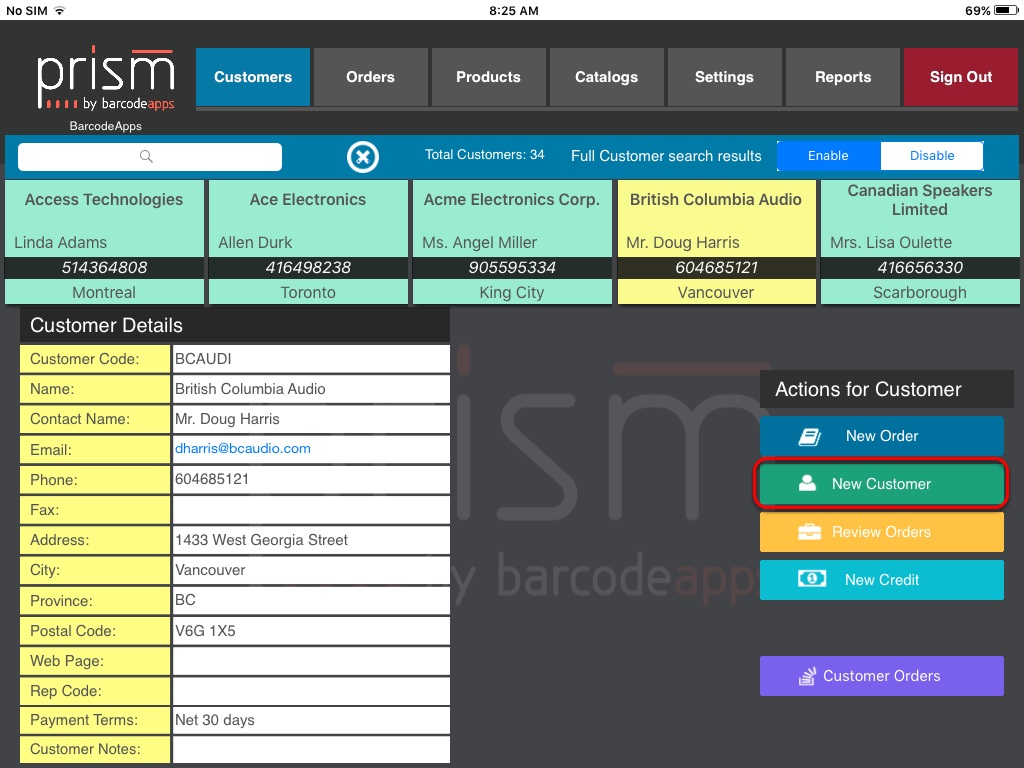
Task: Select the British Columbia Audio customer card
Action: 716,242
